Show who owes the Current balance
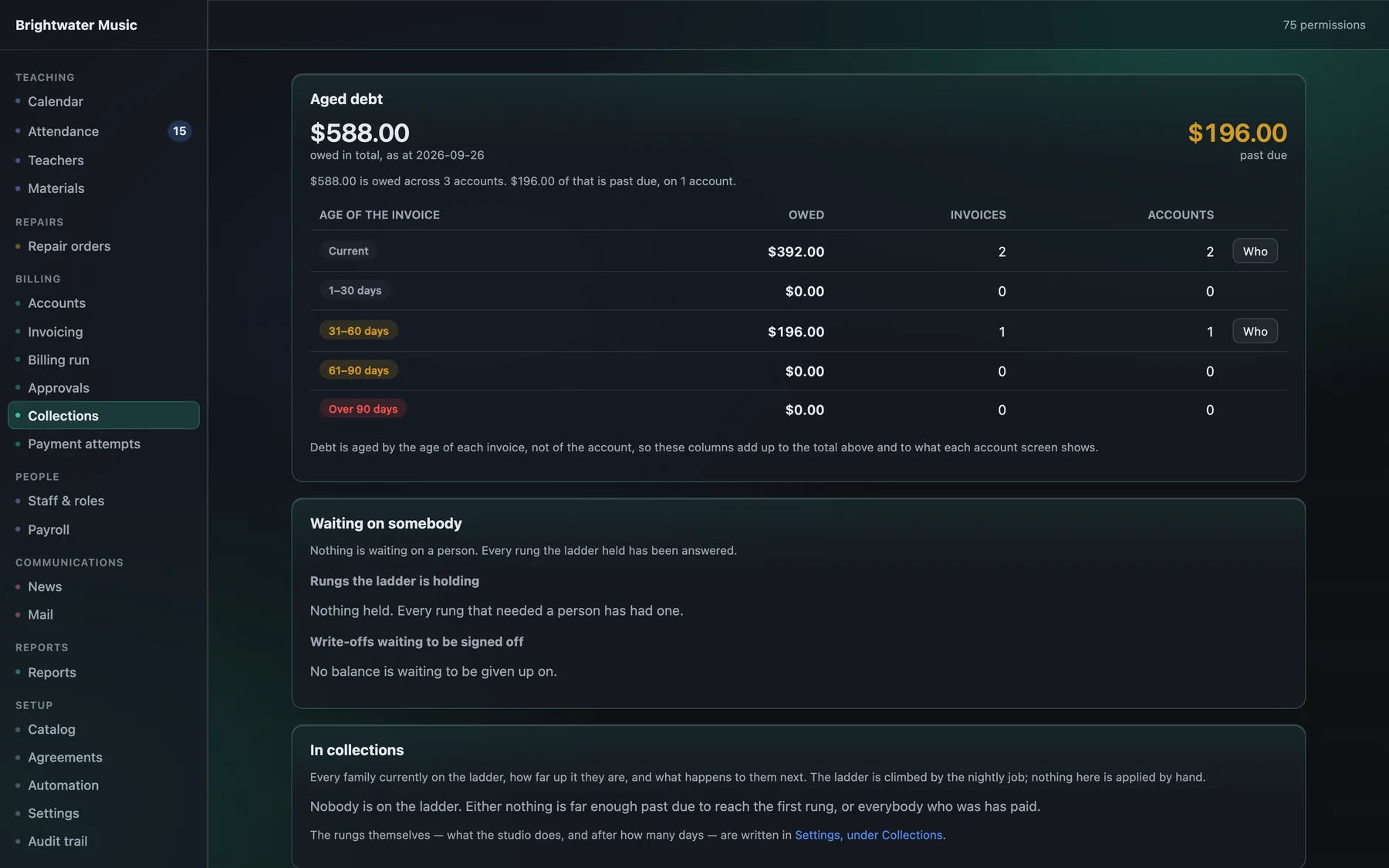The height and width of the screenshot is (868, 1389). click(1255, 251)
